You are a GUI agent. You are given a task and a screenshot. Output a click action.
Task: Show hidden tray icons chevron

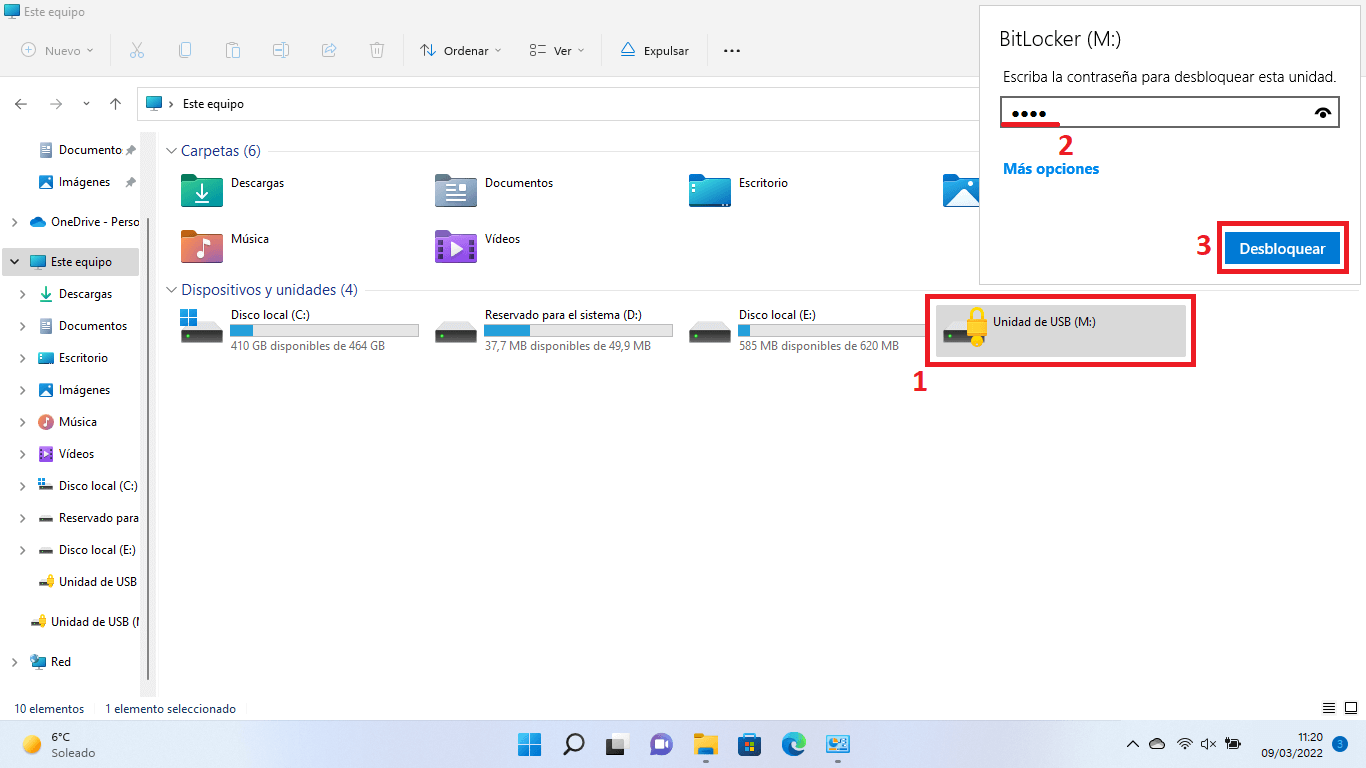point(1133,744)
